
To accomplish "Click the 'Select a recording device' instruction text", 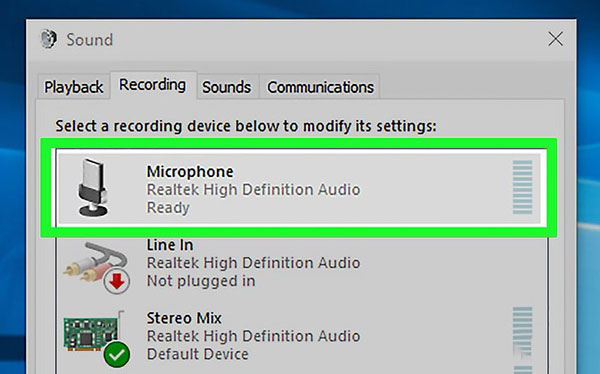I will click(x=246, y=126).
